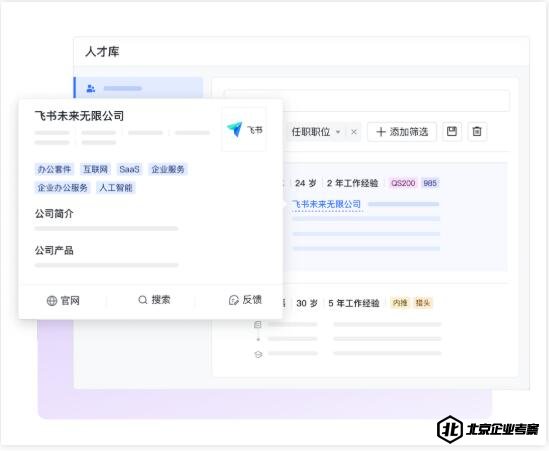Click the SaaS tag
This screenshot has height=451, width=549.
[129, 169]
